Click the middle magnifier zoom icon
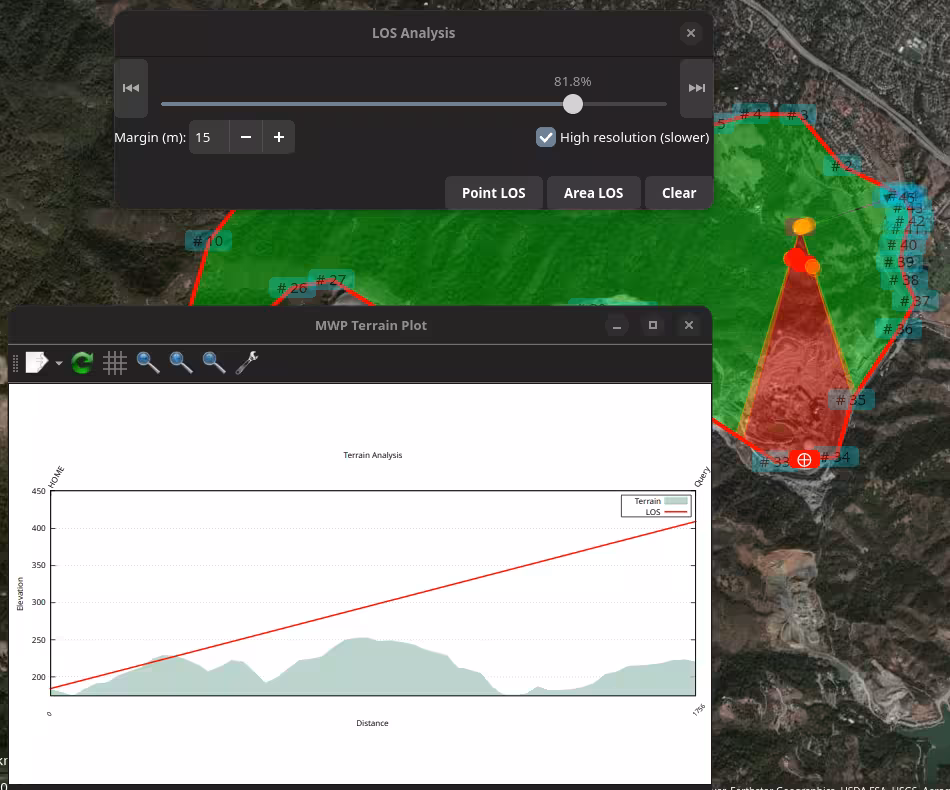950x790 pixels. (x=181, y=363)
